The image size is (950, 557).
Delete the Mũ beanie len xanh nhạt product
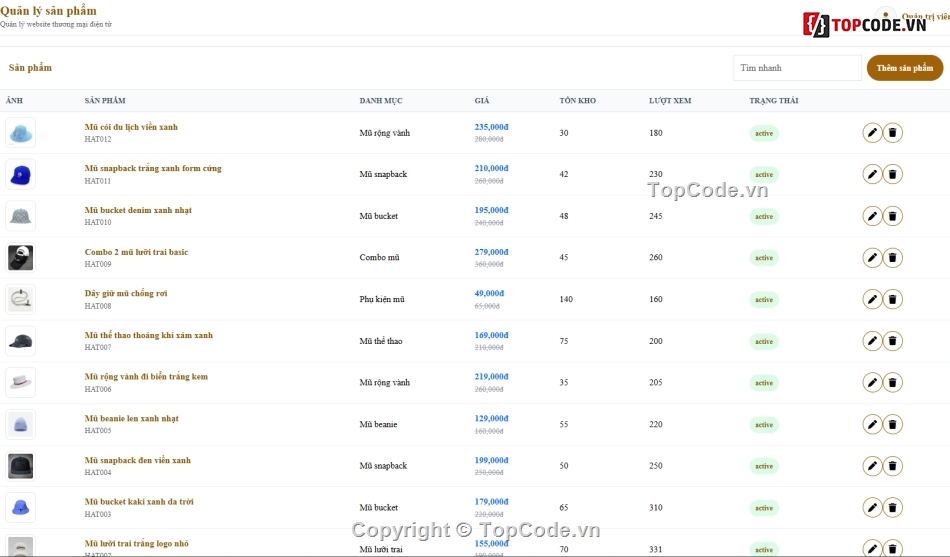(892, 424)
